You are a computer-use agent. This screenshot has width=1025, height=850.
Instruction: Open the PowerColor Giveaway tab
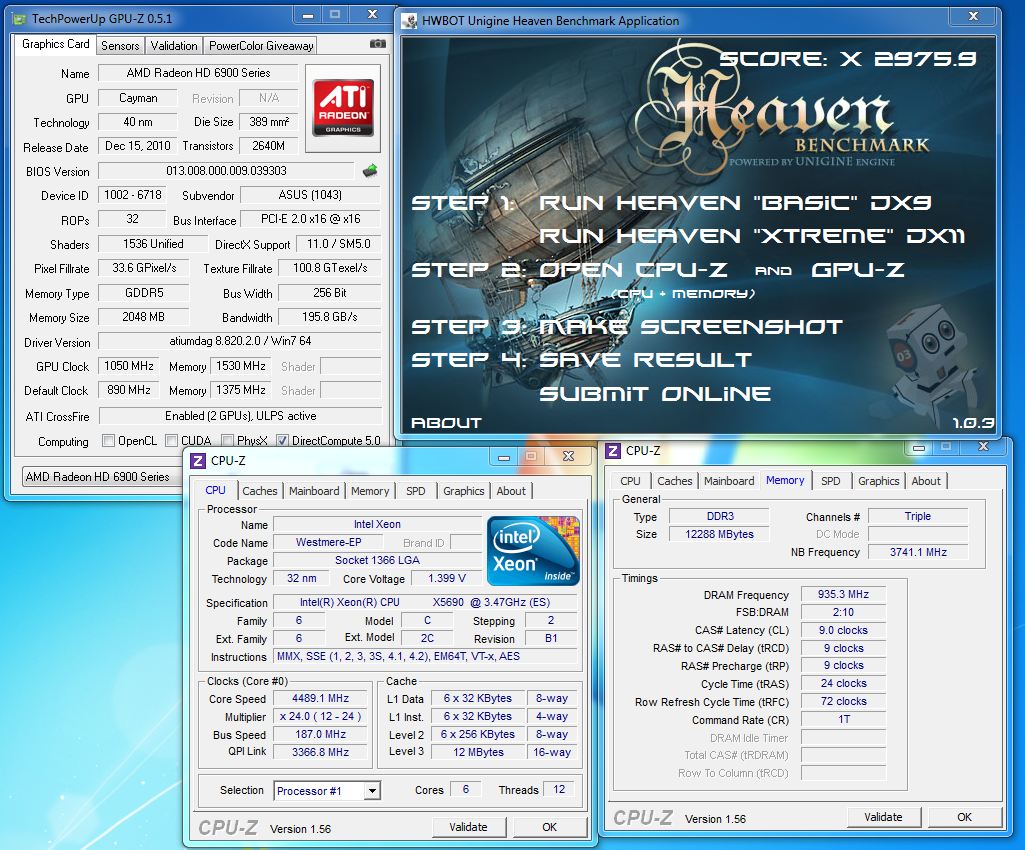click(x=261, y=46)
